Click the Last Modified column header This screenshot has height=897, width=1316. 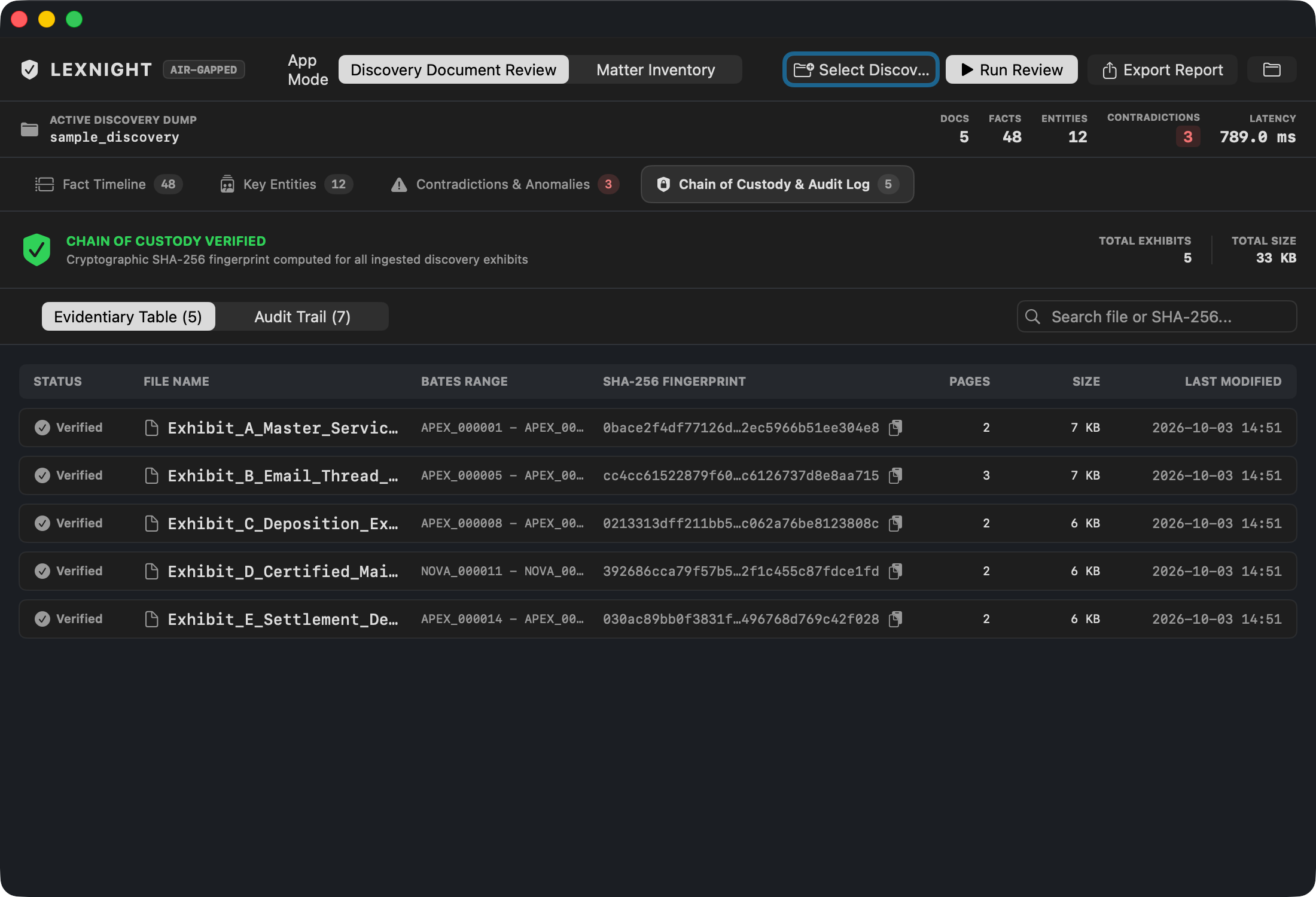click(x=1233, y=382)
